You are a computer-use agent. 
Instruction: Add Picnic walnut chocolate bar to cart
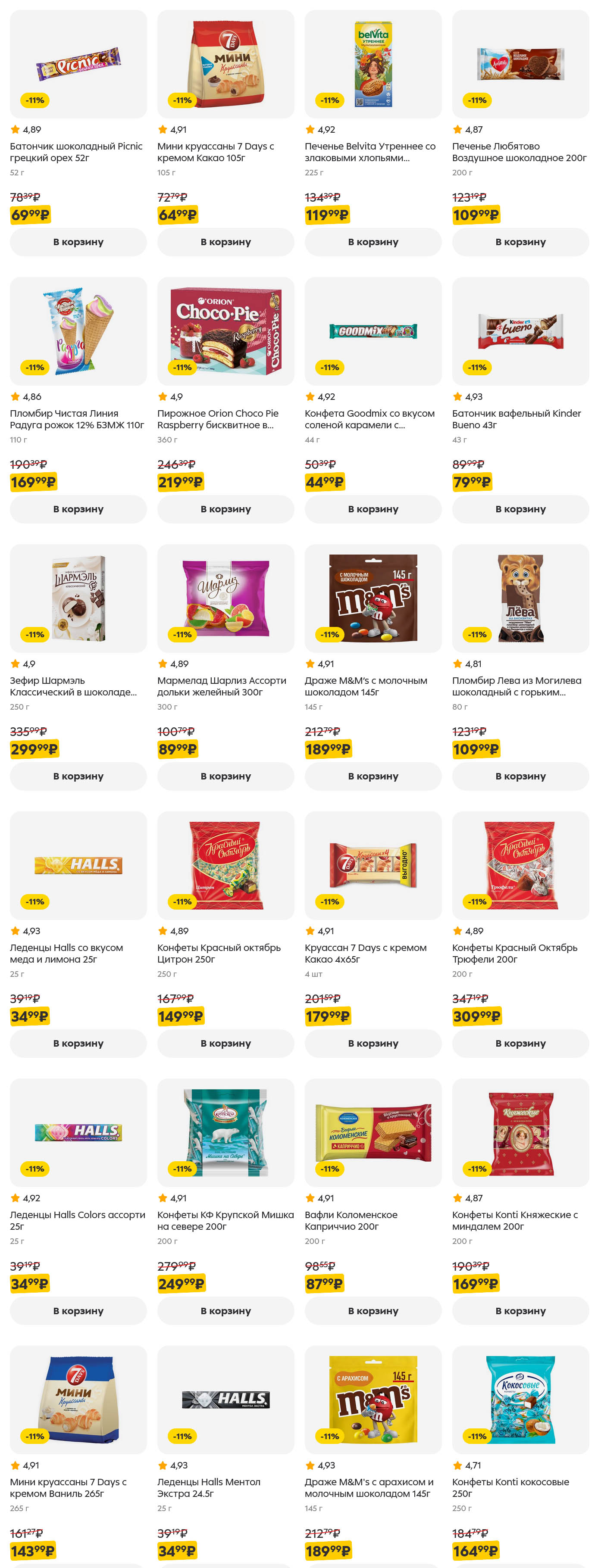click(78, 242)
